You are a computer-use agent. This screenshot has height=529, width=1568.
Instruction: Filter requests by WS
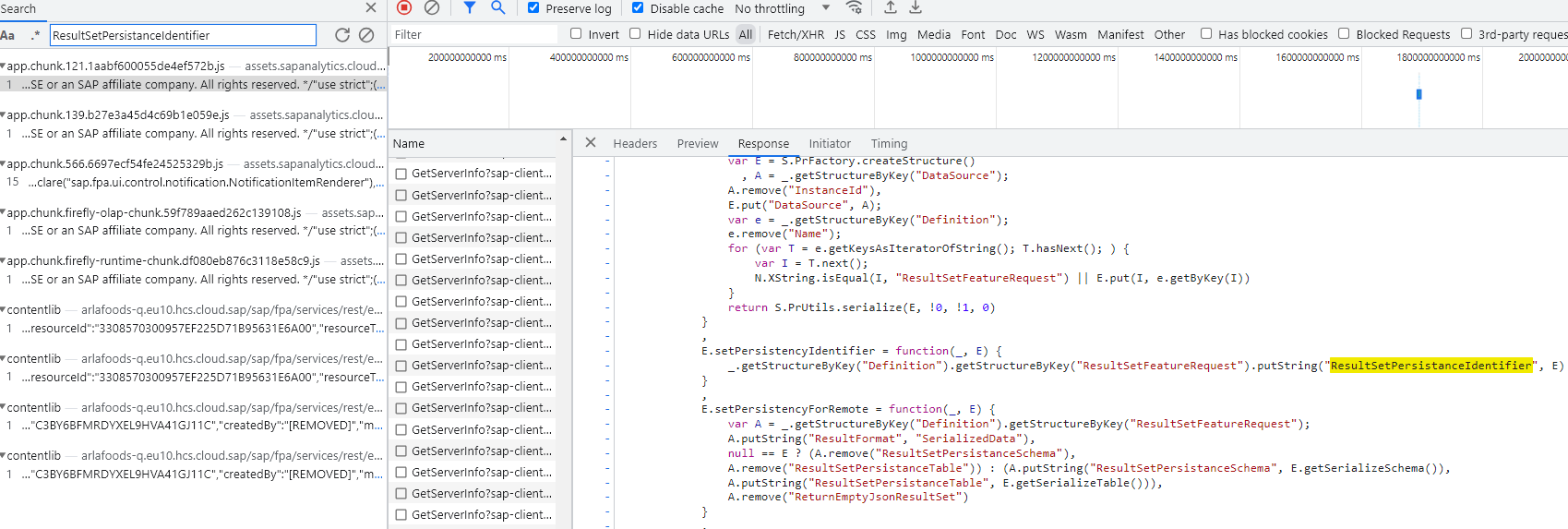[x=1035, y=34]
